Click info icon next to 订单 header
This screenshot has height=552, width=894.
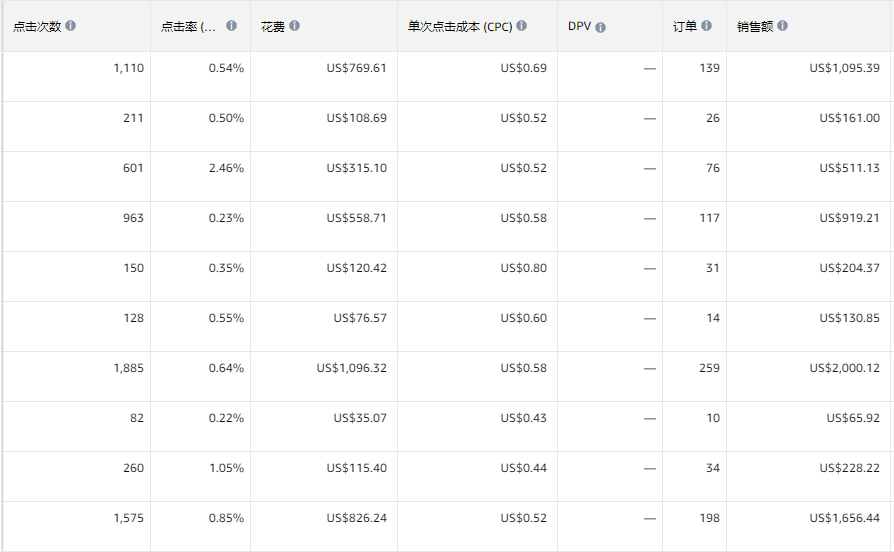pyautogui.click(x=706, y=26)
